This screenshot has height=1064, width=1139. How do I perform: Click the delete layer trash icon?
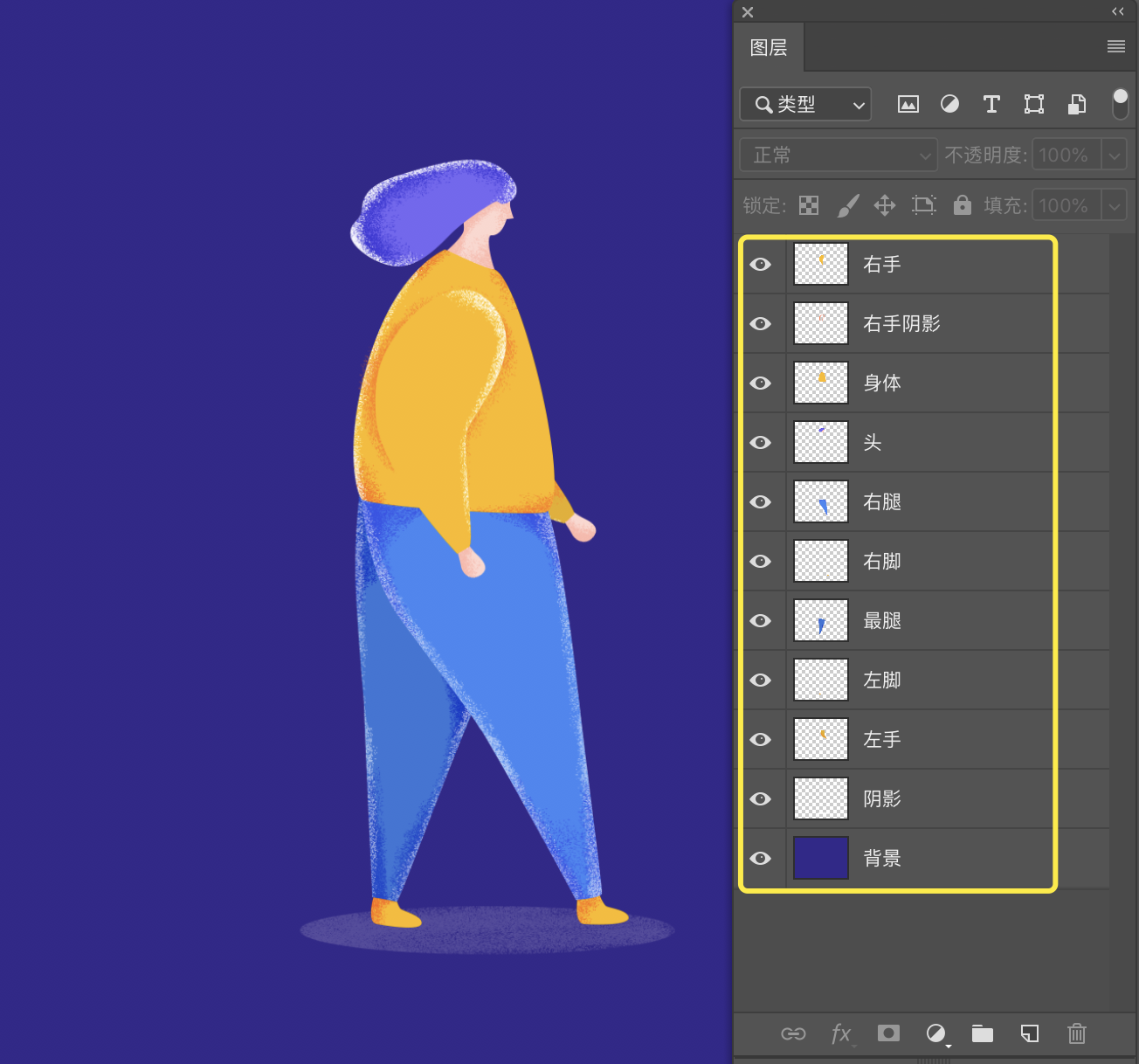[x=1077, y=1034]
